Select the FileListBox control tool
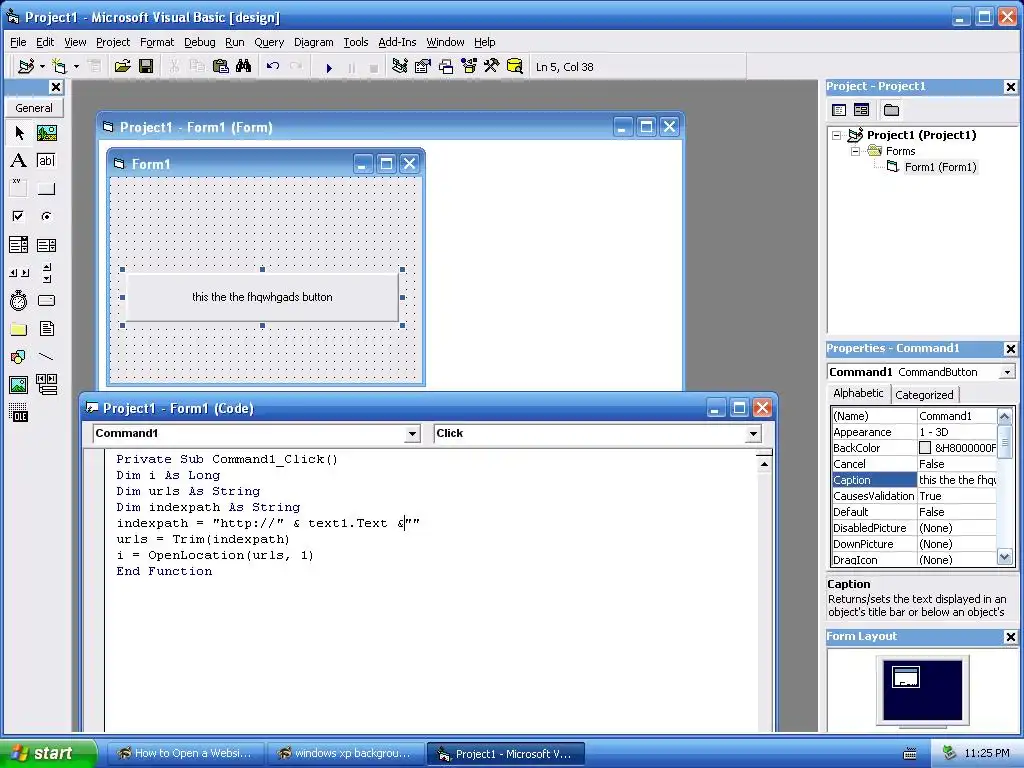The width and height of the screenshot is (1024, 768). click(x=46, y=329)
